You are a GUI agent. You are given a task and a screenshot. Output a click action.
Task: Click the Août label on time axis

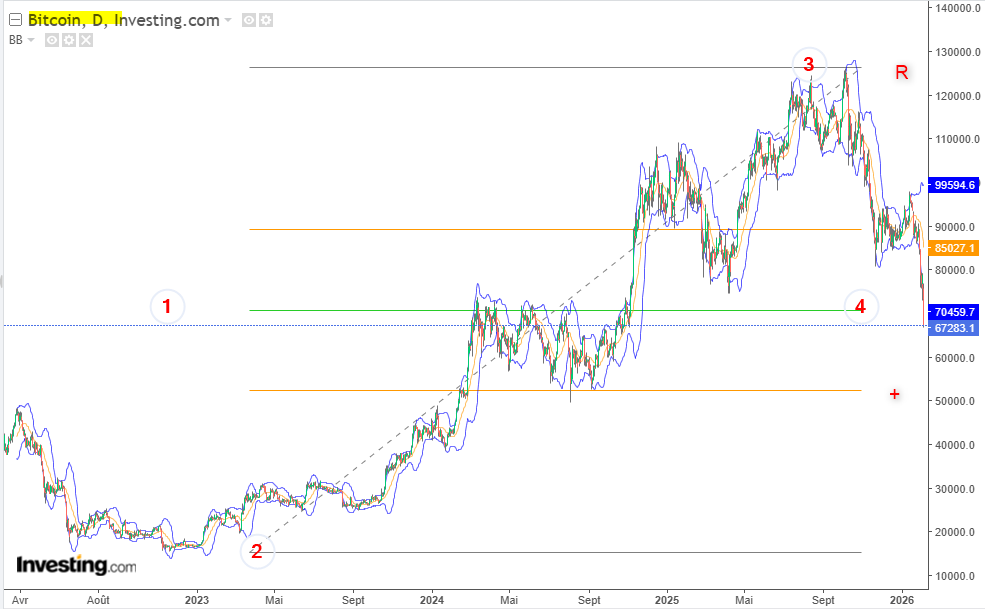(x=98, y=600)
